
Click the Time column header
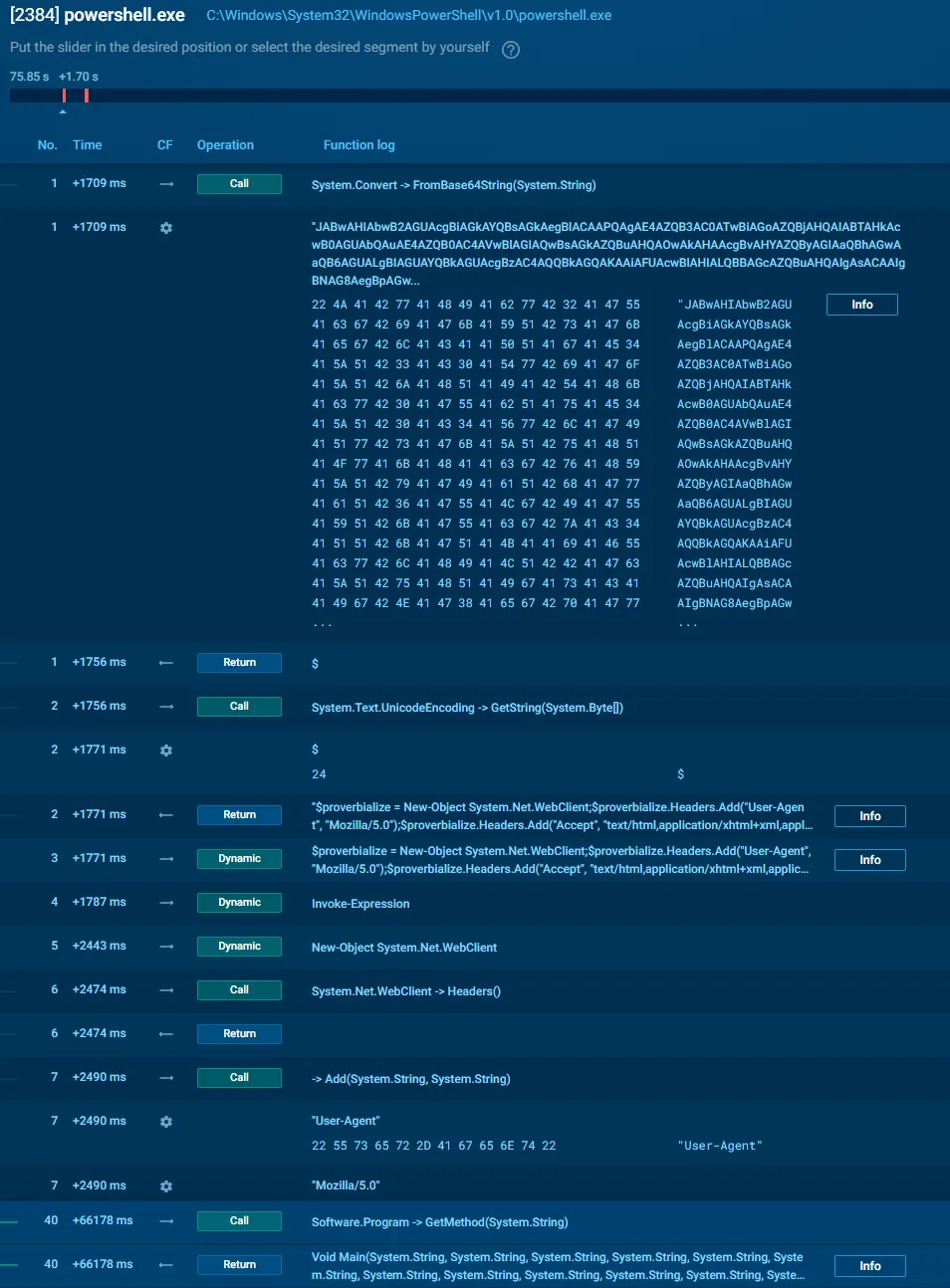pos(88,145)
